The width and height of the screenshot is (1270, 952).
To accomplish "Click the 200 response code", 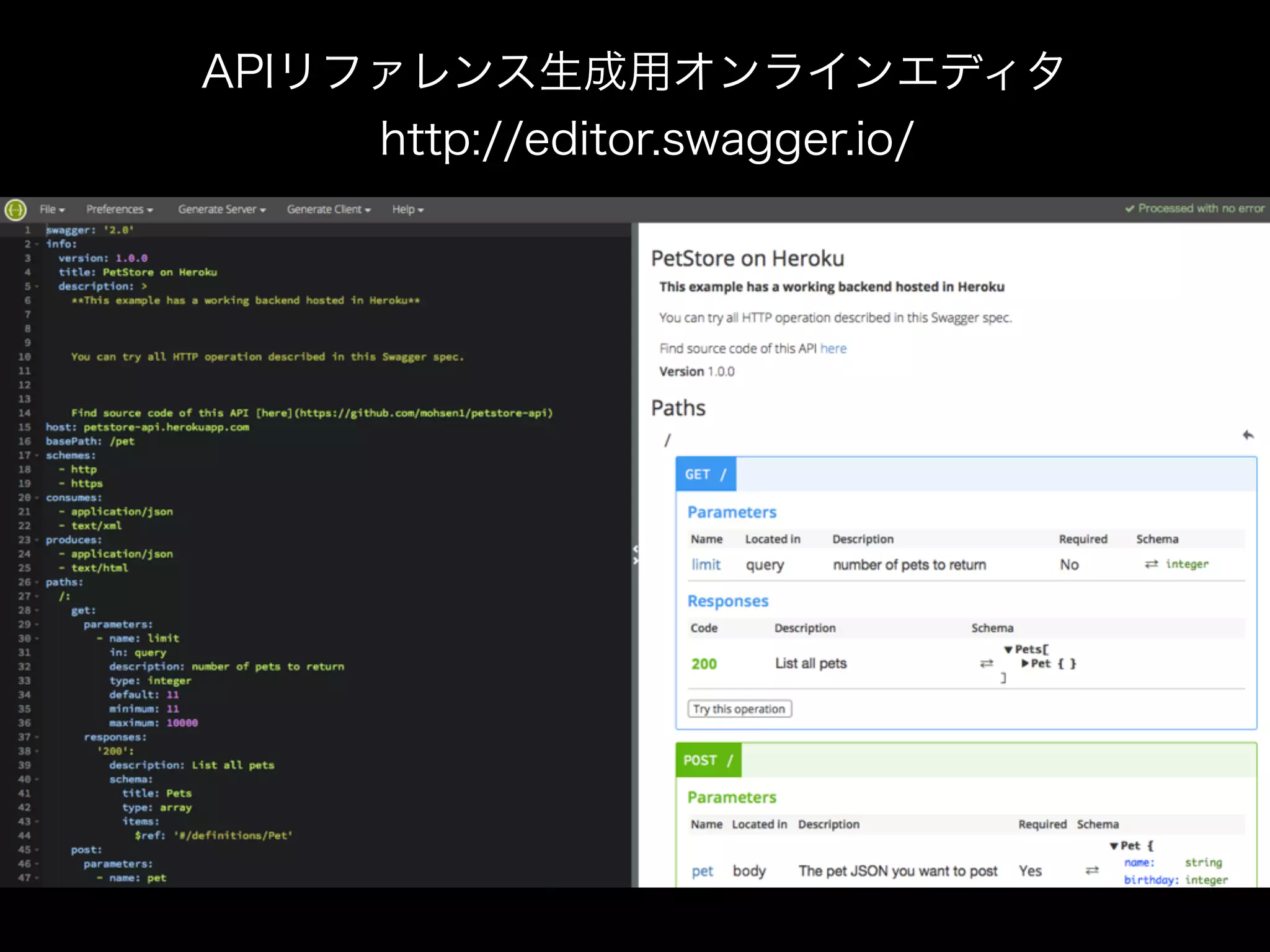I will pos(704,664).
